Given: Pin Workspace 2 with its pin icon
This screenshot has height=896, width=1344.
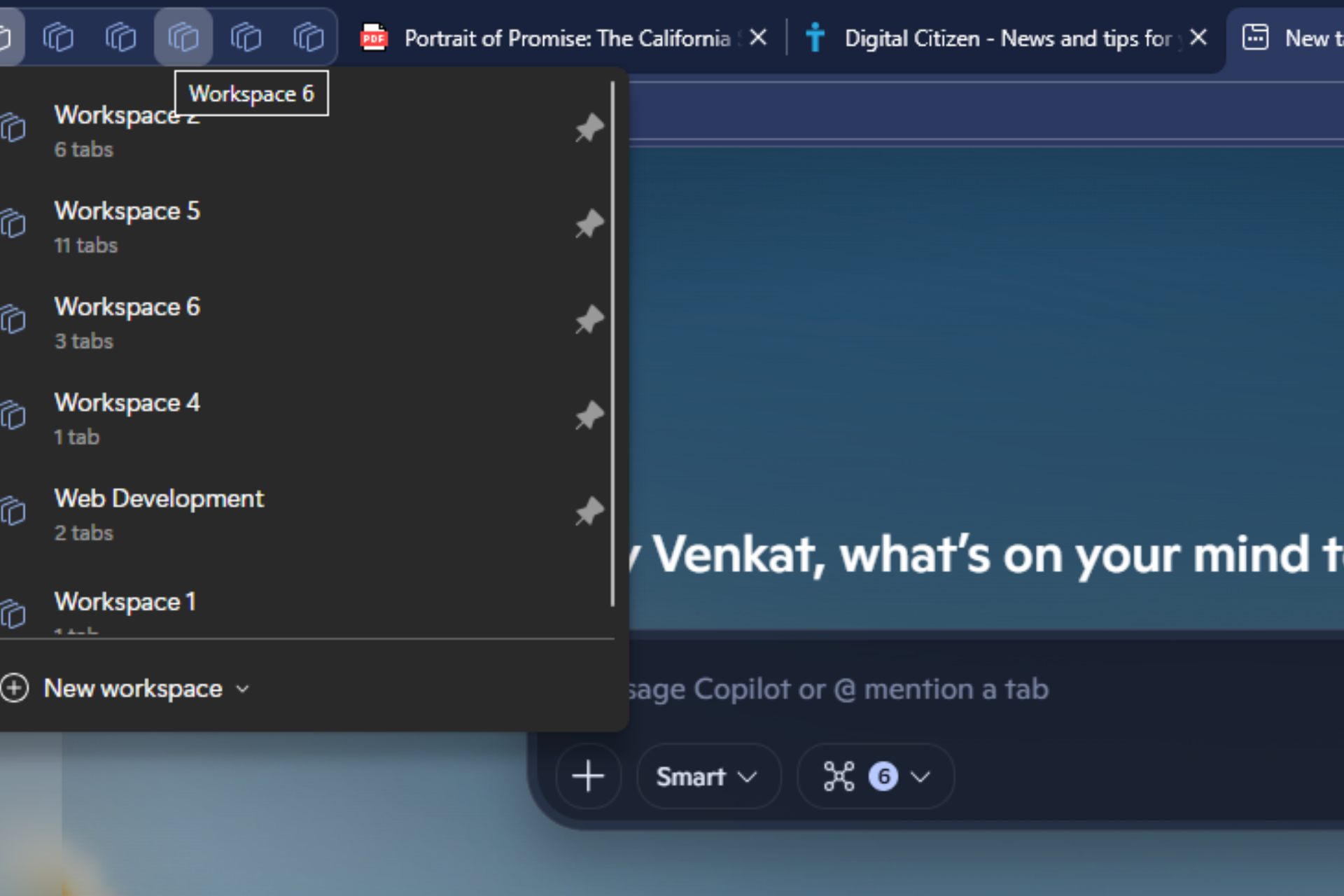Looking at the screenshot, I should tap(589, 128).
